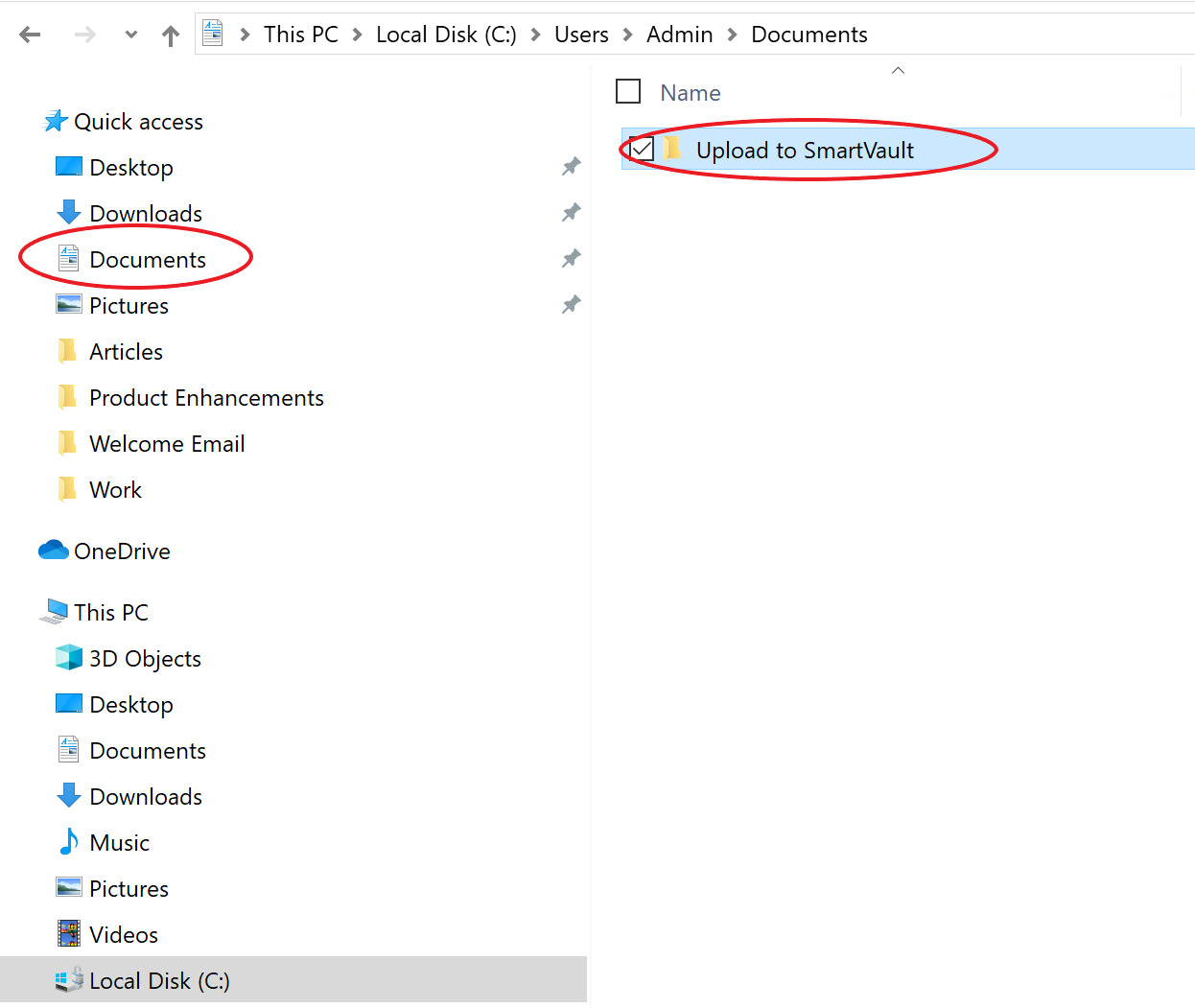Viewport: 1195px width, 1008px height.
Task: Sort by the Name column header
Action: [x=691, y=93]
